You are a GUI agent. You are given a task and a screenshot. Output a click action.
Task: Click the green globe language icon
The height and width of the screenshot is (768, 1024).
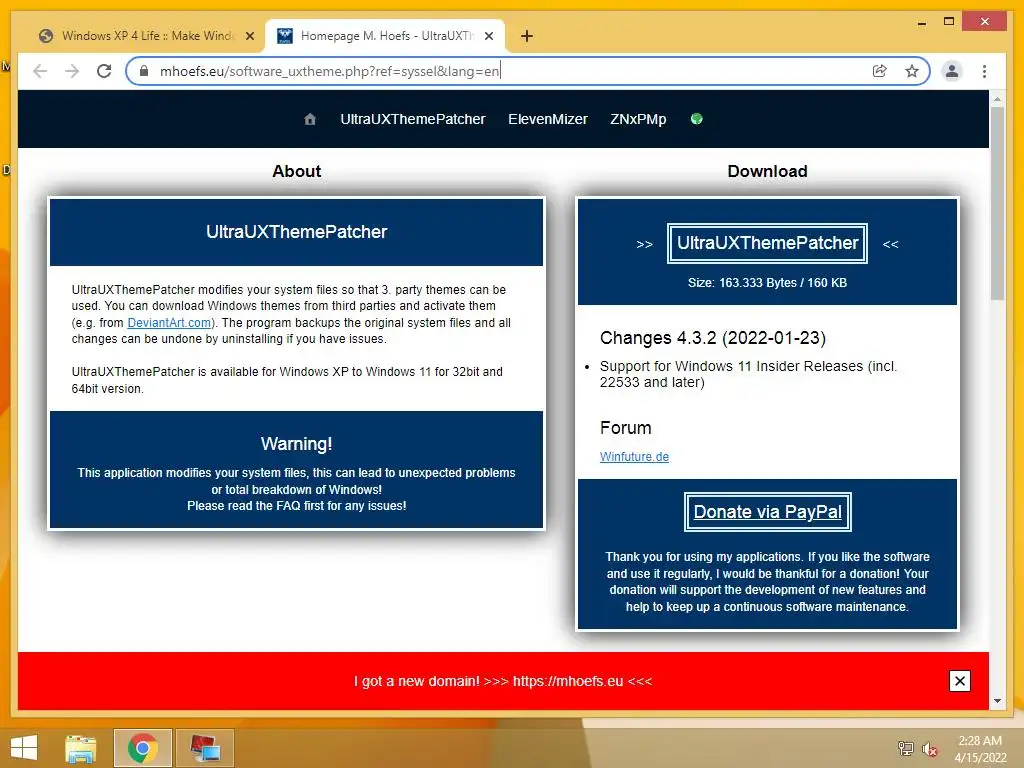pos(697,118)
